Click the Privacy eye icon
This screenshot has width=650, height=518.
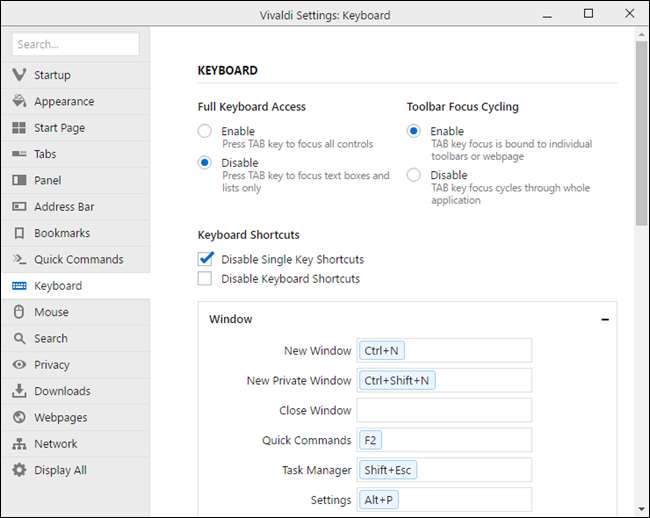(x=19, y=365)
